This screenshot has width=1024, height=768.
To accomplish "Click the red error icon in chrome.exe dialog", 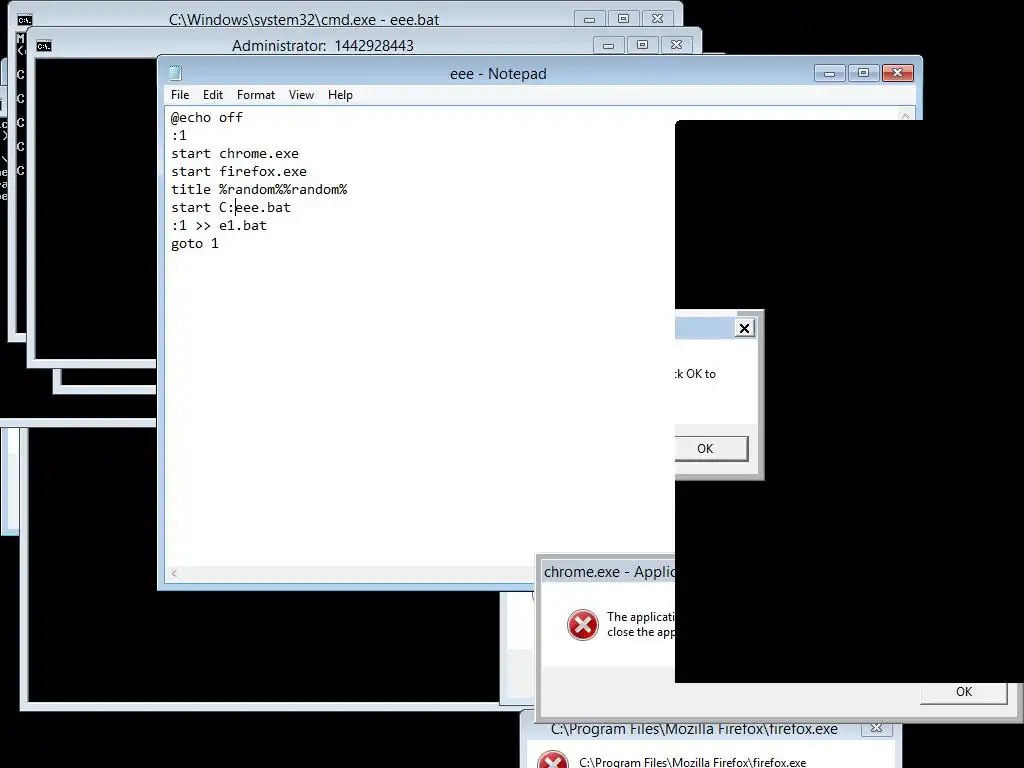I will click(583, 625).
